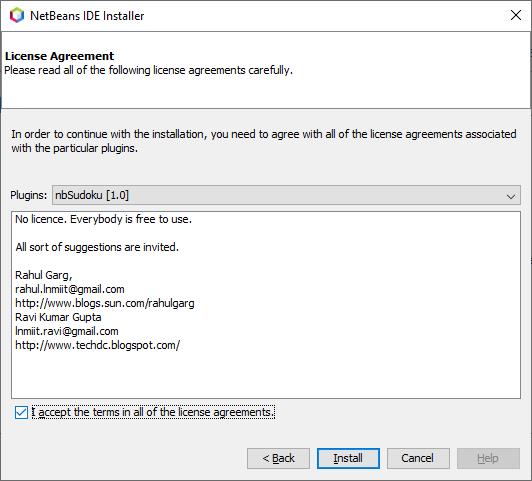Click the rahul.lnmiit@gmail.com email line
The image size is (532, 481).
tap(70, 289)
